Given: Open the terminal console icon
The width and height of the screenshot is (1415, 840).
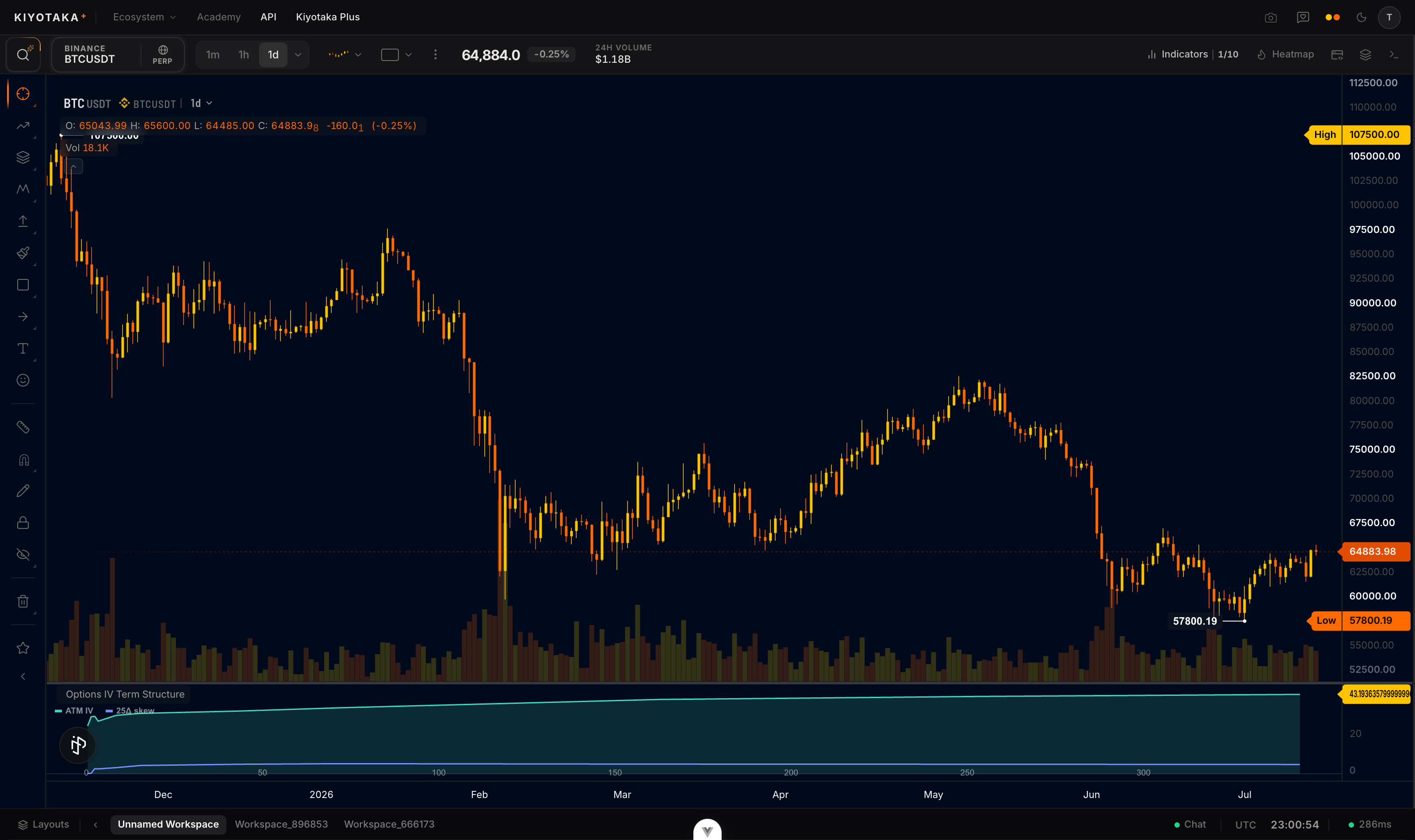Looking at the screenshot, I should tap(1393, 55).
